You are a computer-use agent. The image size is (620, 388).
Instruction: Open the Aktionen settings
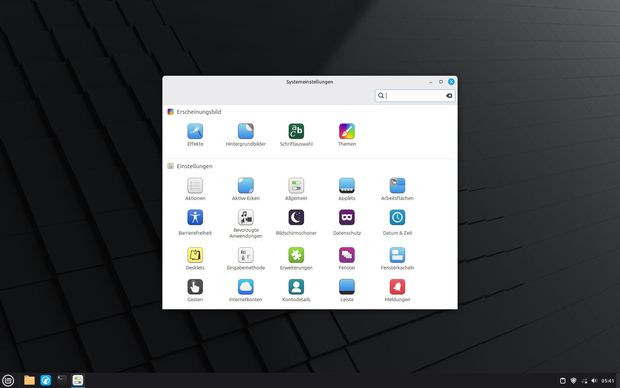195,189
